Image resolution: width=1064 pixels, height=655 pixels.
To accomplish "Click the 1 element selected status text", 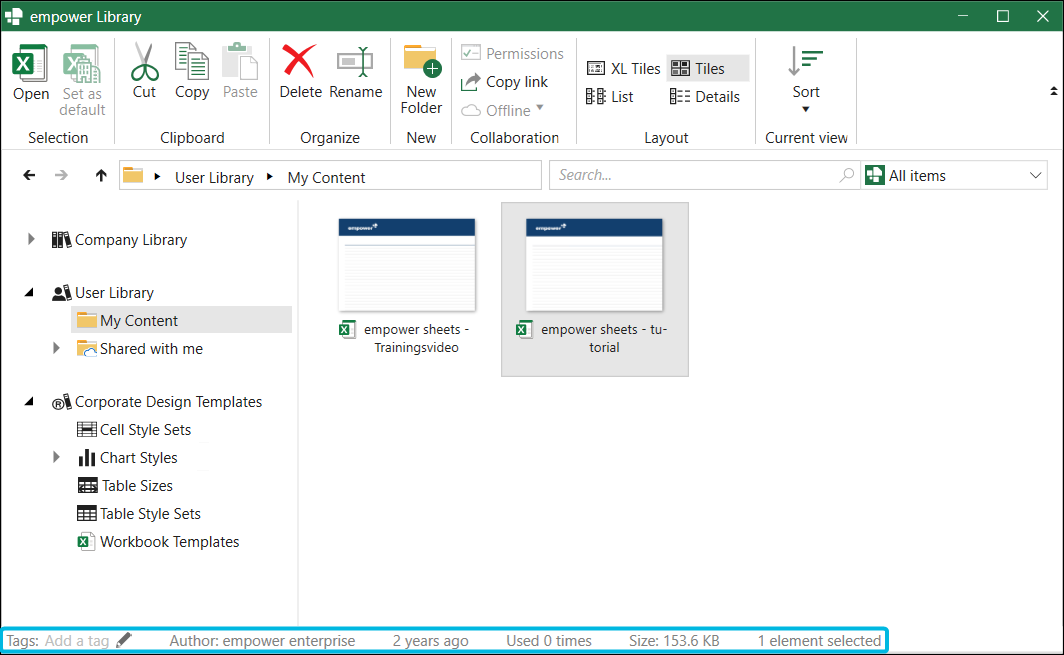I will pos(819,641).
